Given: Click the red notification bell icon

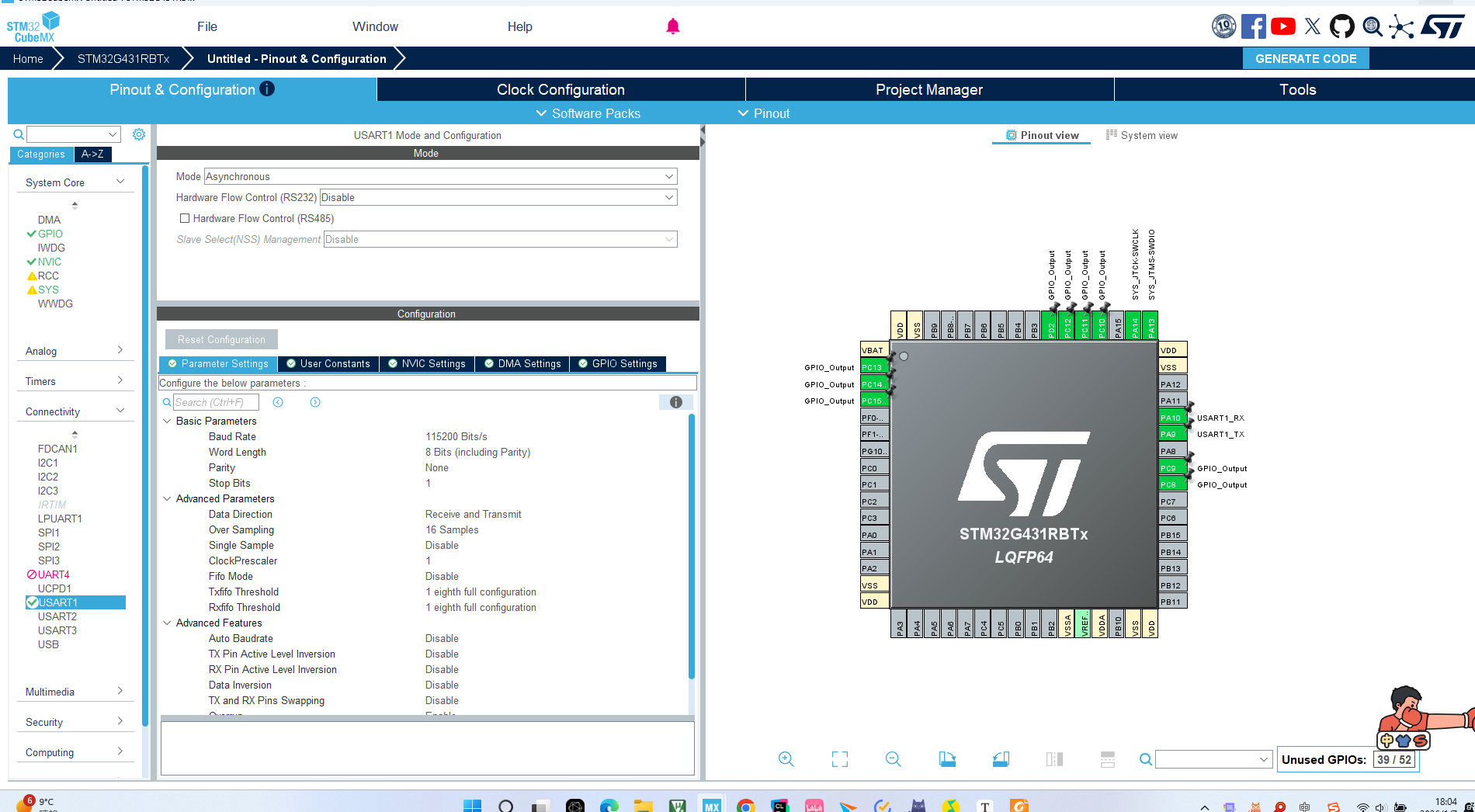Looking at the screenshot, I should [x=673, y=26].
